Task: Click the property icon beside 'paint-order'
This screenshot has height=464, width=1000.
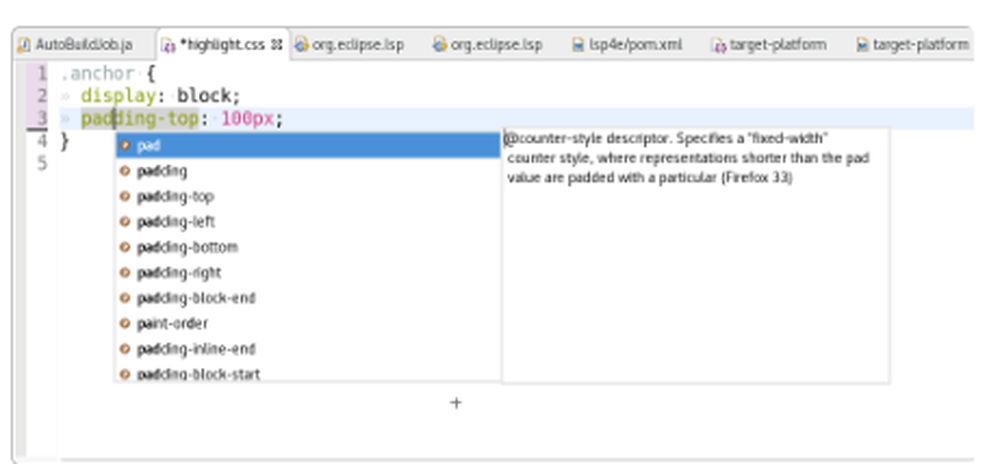Action: [125, 324]
